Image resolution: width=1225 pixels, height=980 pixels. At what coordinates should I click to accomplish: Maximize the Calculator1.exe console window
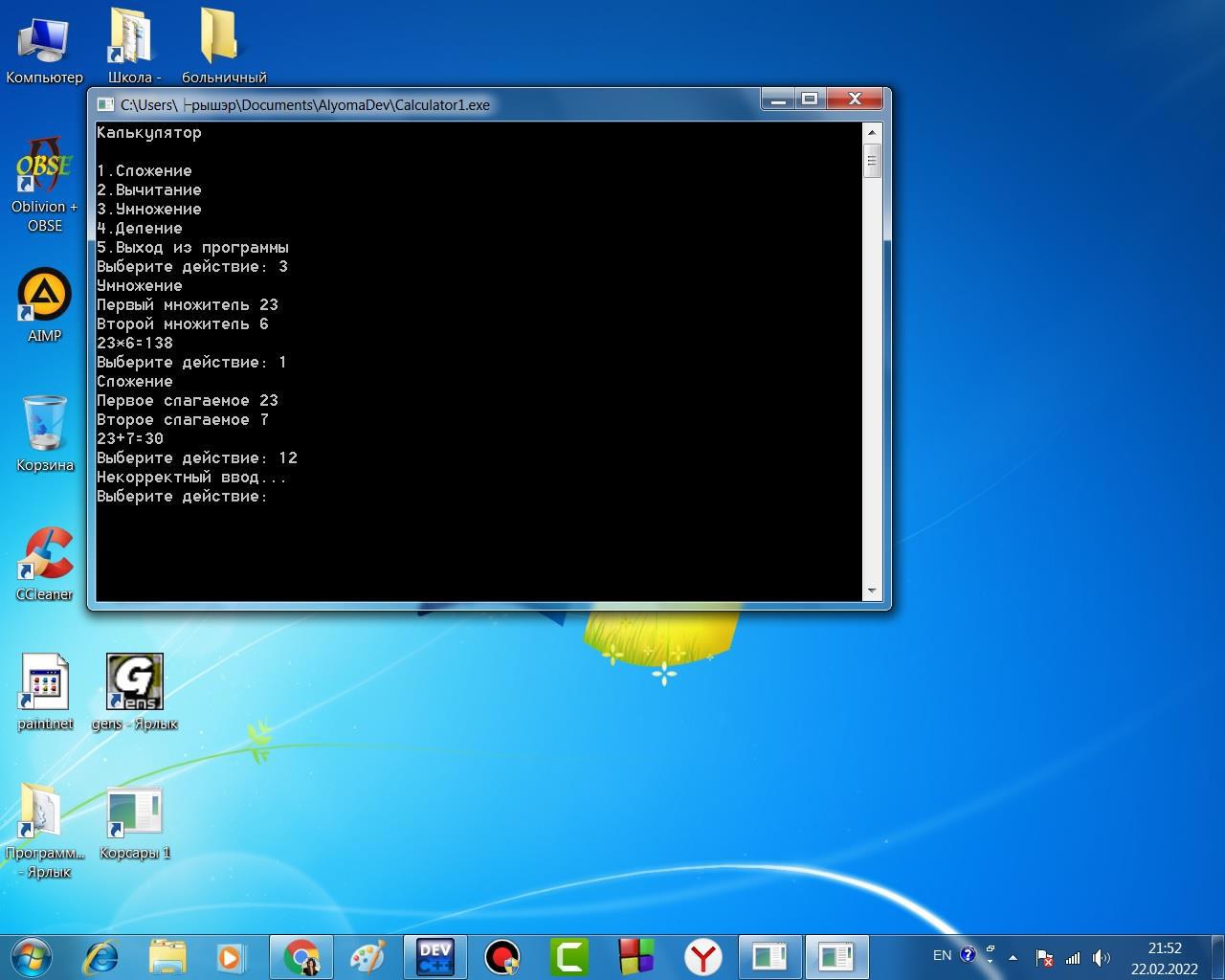[x=810, y=99]
